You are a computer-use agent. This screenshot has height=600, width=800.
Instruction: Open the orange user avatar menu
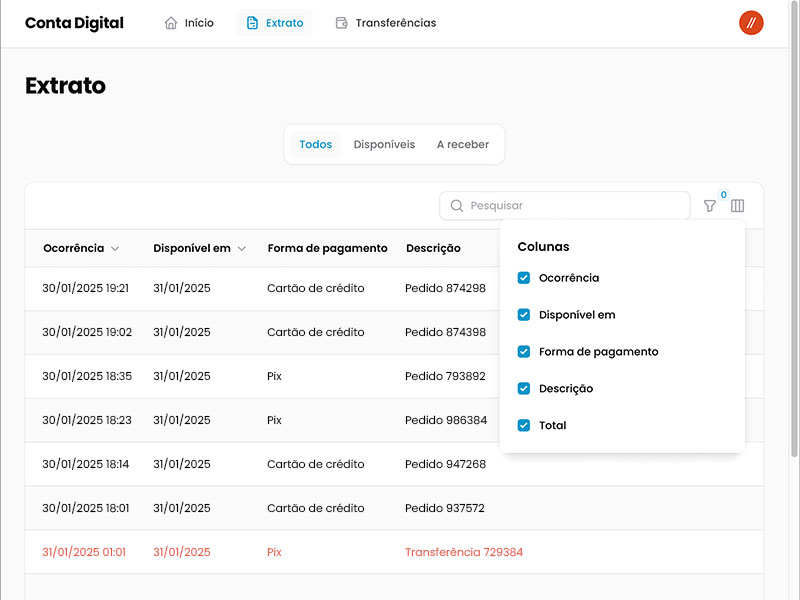point(751,23)
